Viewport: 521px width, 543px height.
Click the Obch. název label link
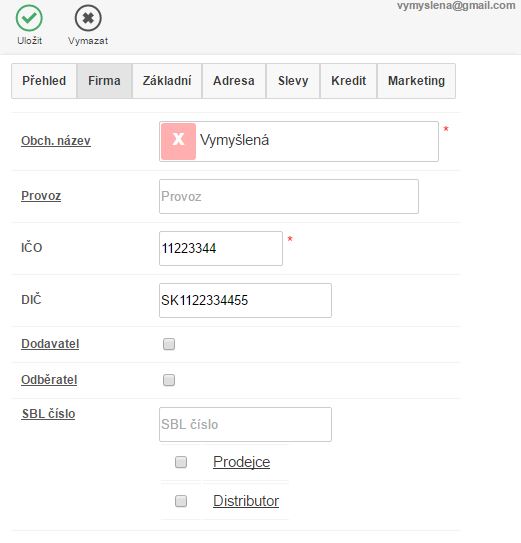pyautogui.click(x=56, y=141)
